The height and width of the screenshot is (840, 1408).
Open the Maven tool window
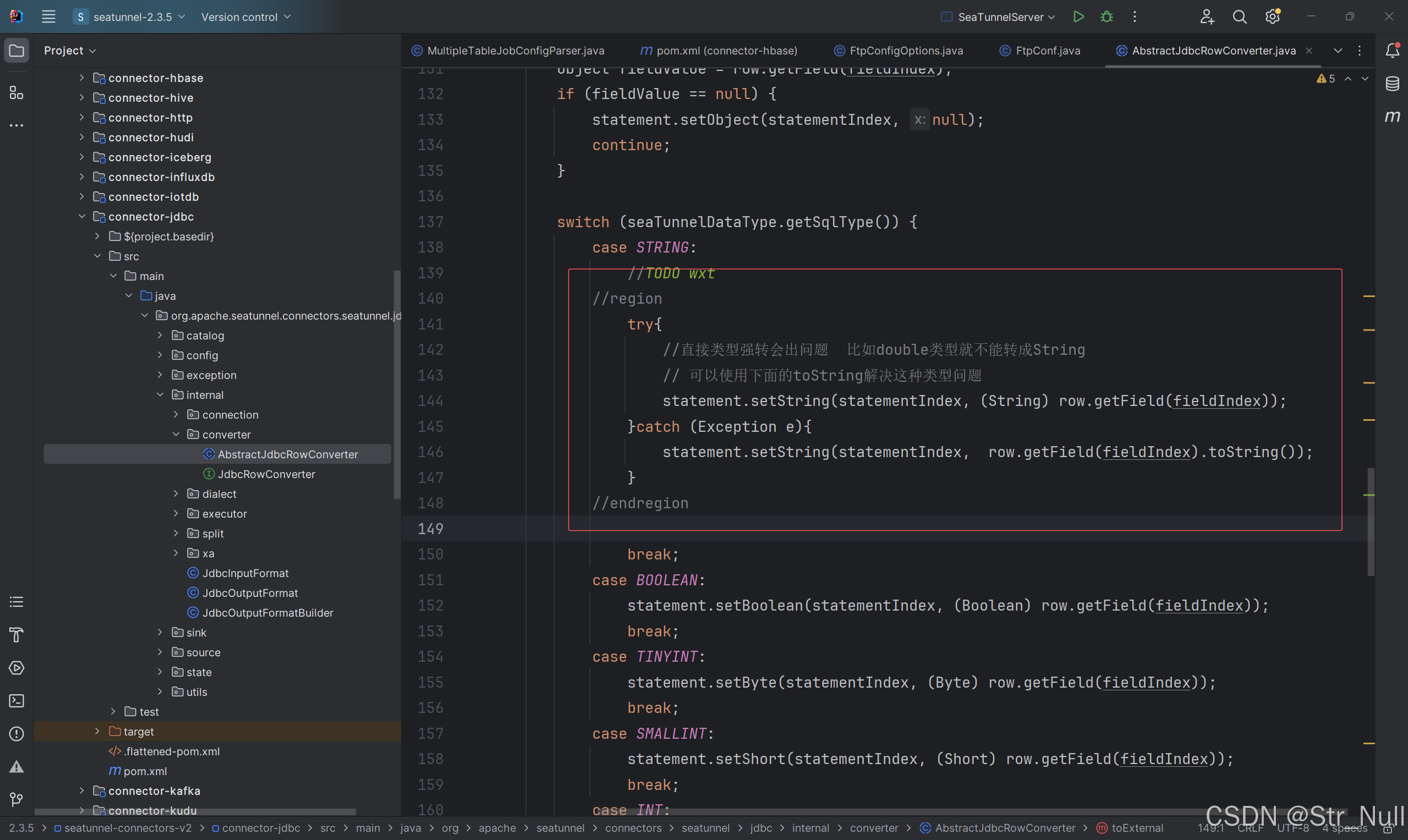pyautogui.click(x=1392, y=117)
